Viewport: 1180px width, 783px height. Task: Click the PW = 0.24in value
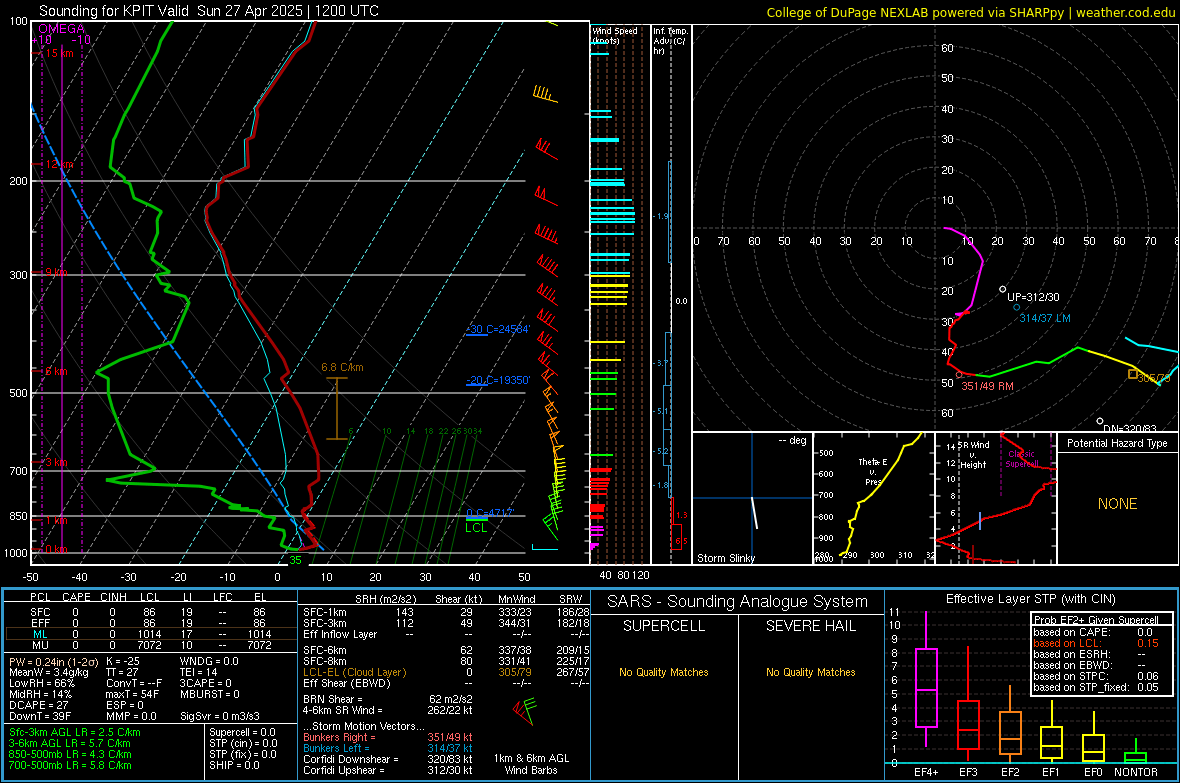[51, 662]
